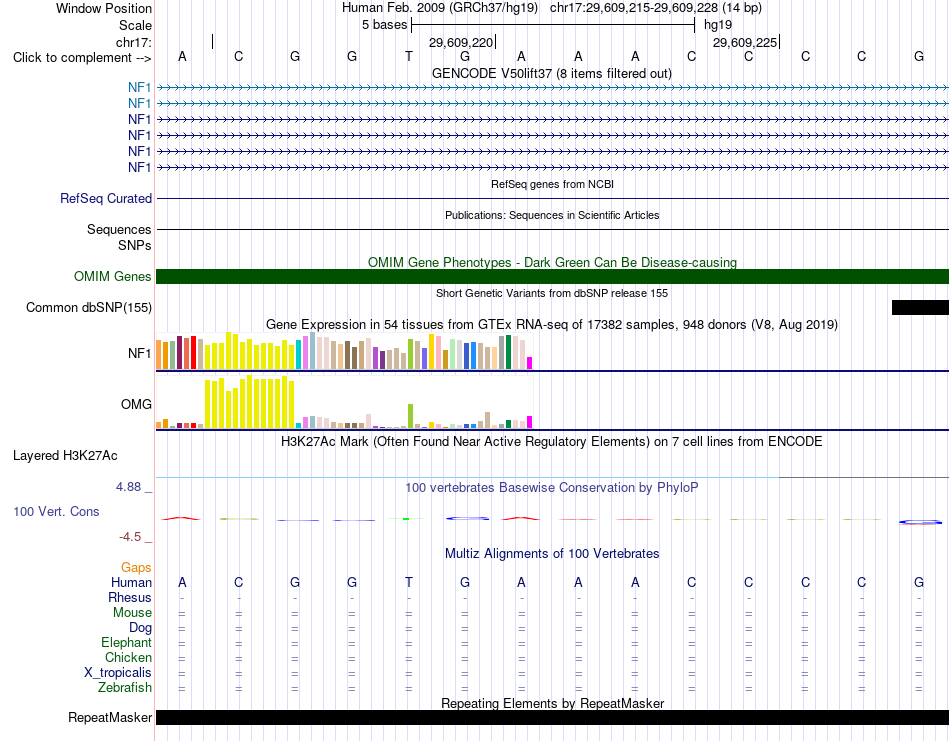Click T base in the Human alignment row
950x741 pixels.
(x=409, y=583)
